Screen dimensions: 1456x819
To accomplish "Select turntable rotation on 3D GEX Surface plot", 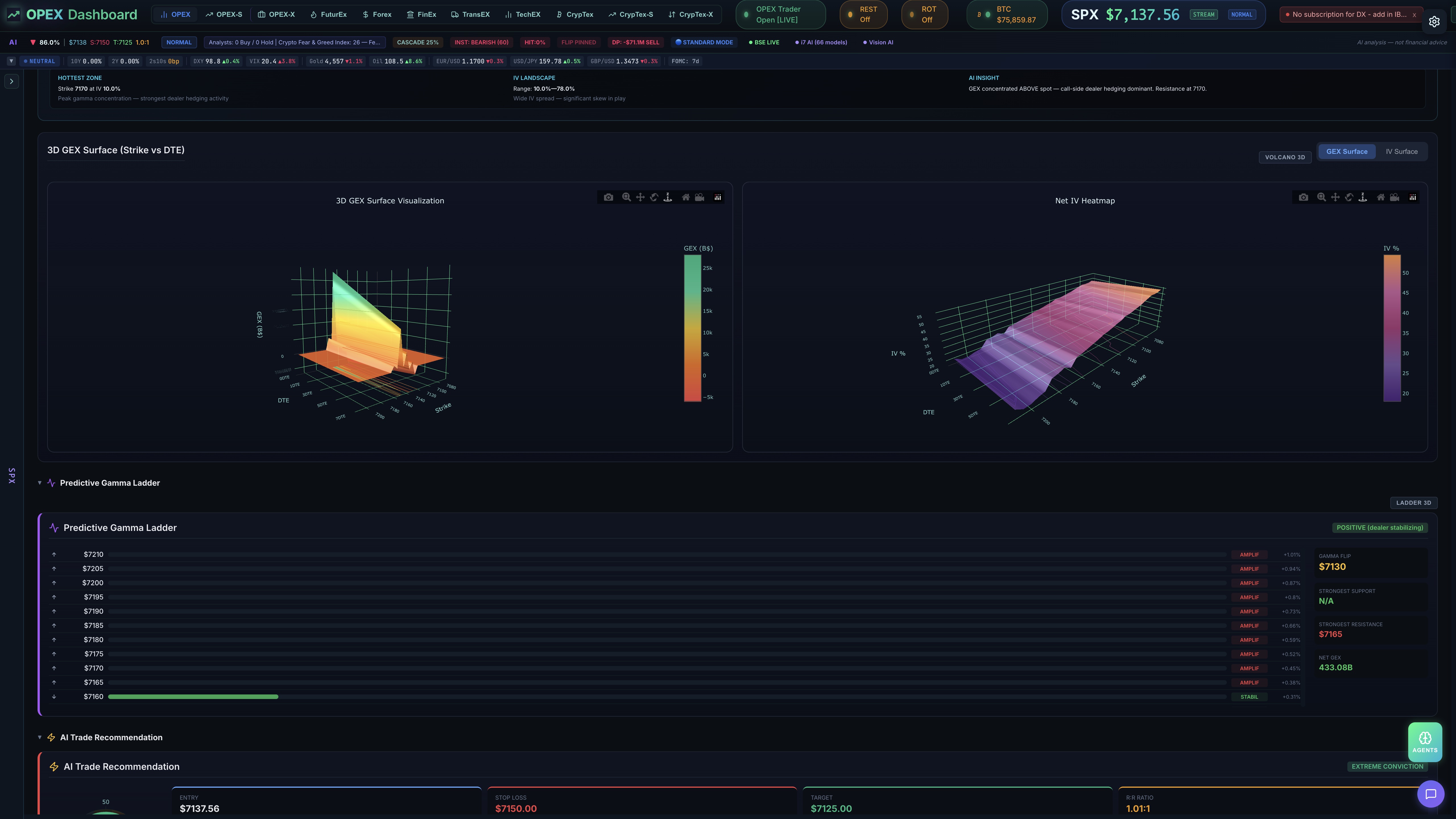I will tap(667, 197).
